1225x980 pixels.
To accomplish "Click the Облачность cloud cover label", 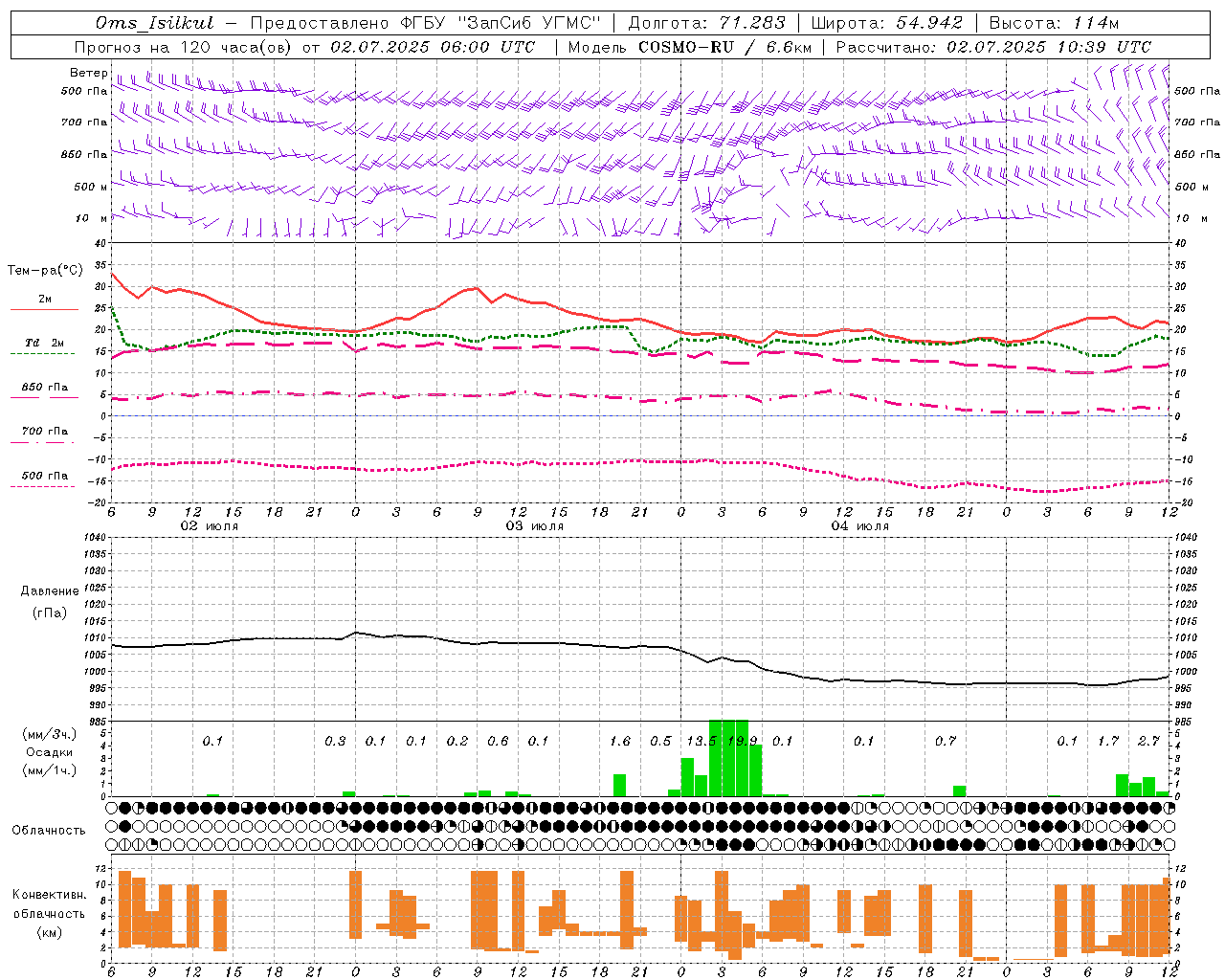I will click(x=49, y=830).
